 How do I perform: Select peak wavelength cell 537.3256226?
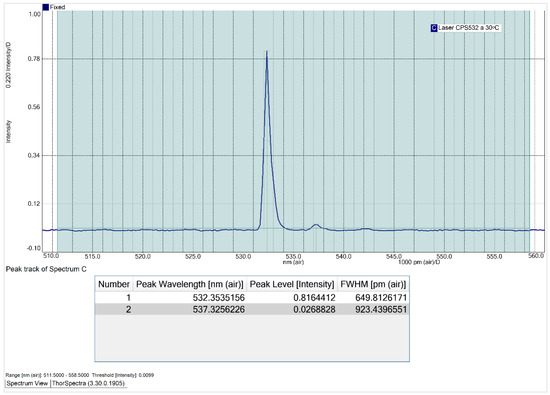point(219,309)
